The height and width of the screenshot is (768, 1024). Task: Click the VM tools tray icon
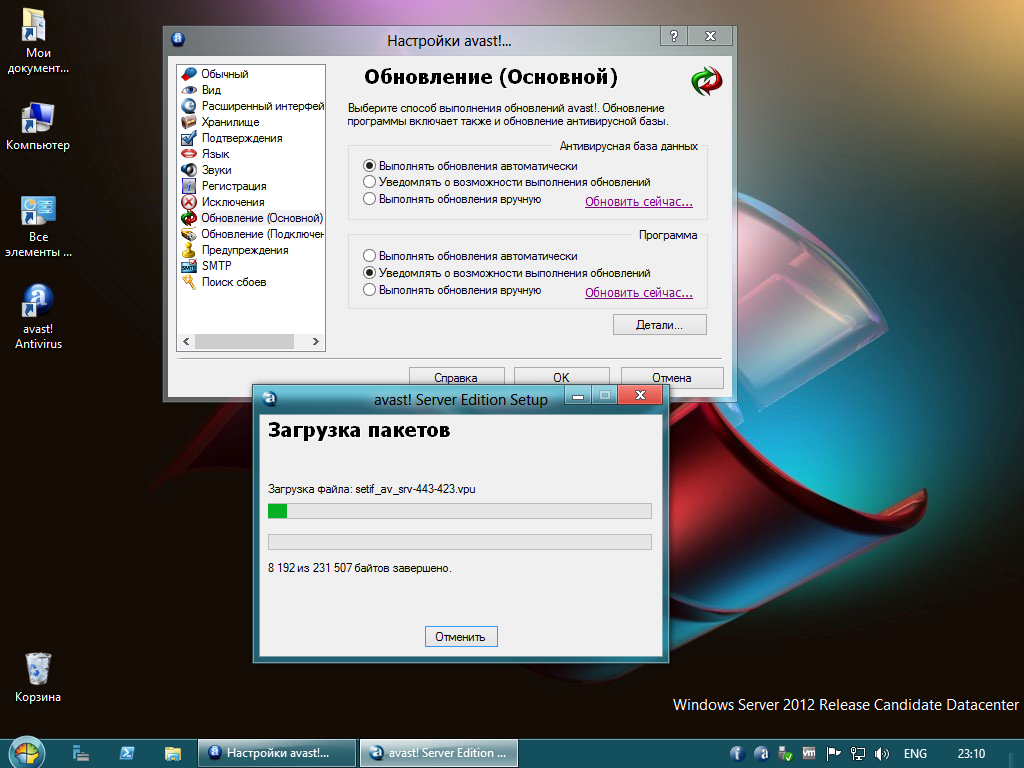(809, 754)
